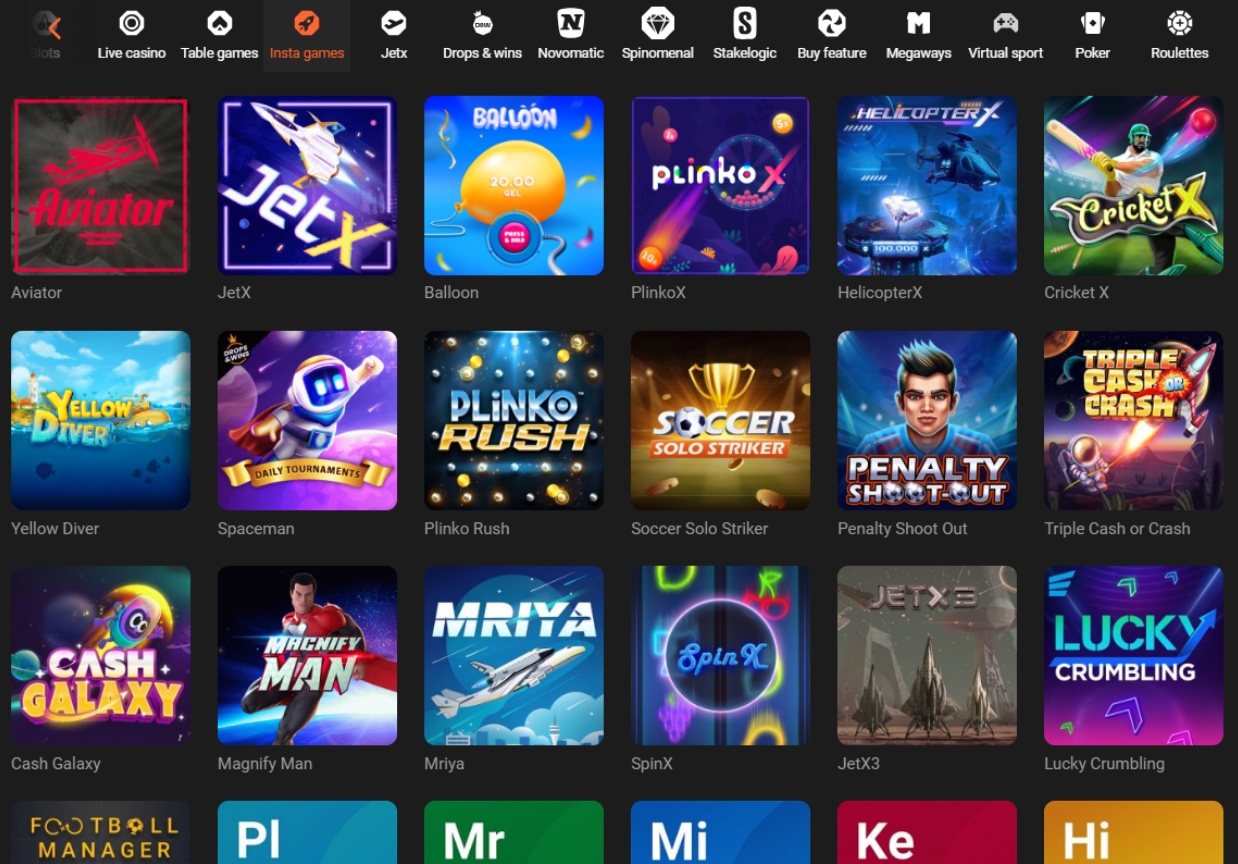
Task: Click the Magnify Man title text
Action: [x=265, y=763]
